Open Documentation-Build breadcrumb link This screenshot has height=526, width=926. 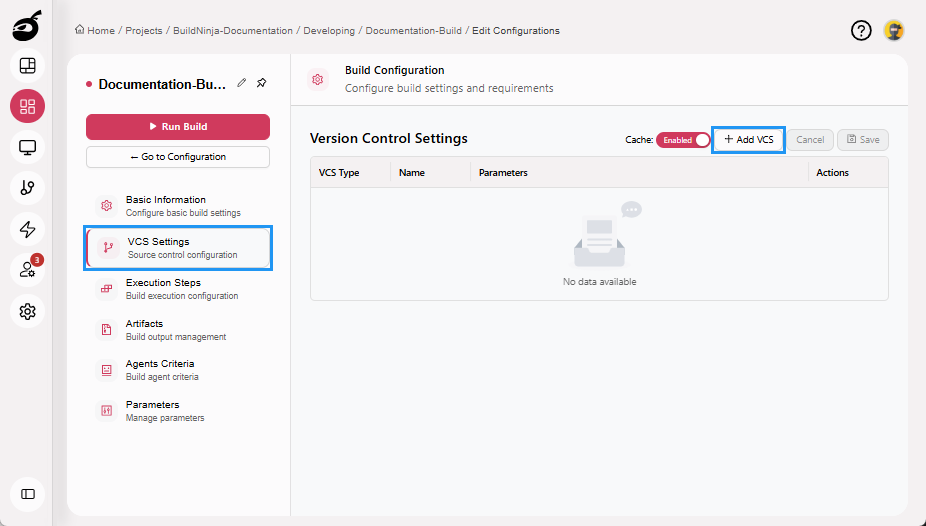413,31
